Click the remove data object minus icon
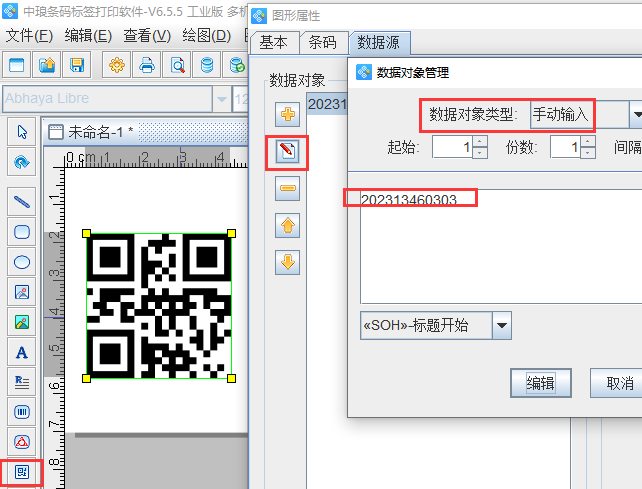Screen dimensions: 642x489 click(288, 188)
